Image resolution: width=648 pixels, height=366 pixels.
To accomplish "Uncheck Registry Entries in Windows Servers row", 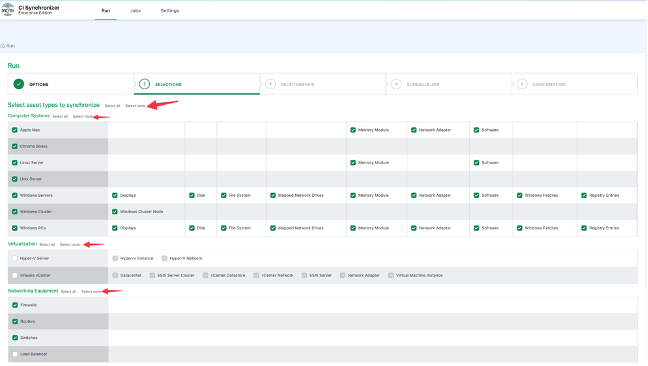I will click(x=584, y=195).
